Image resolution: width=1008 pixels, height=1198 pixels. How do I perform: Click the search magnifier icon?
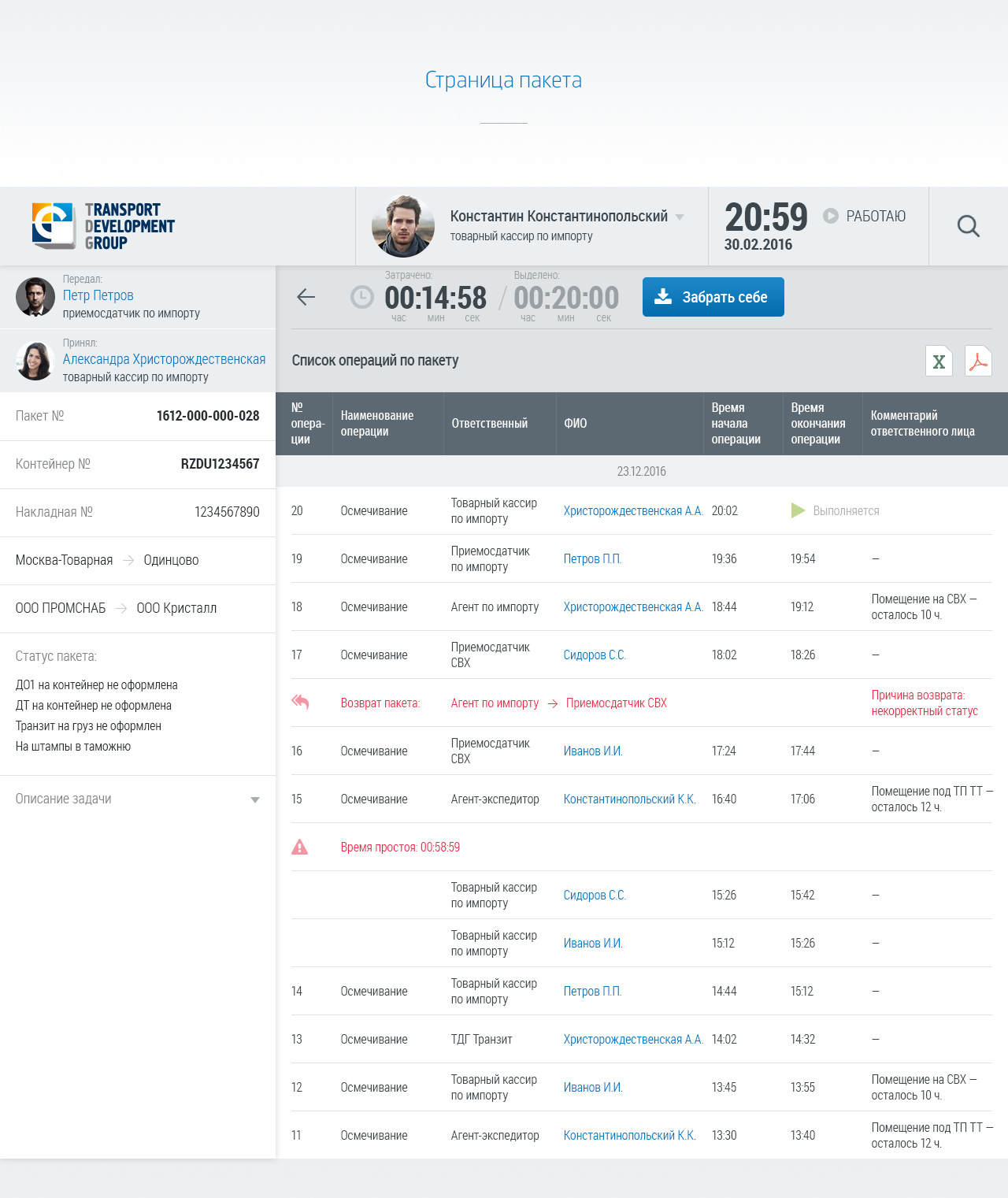(968, 227)
